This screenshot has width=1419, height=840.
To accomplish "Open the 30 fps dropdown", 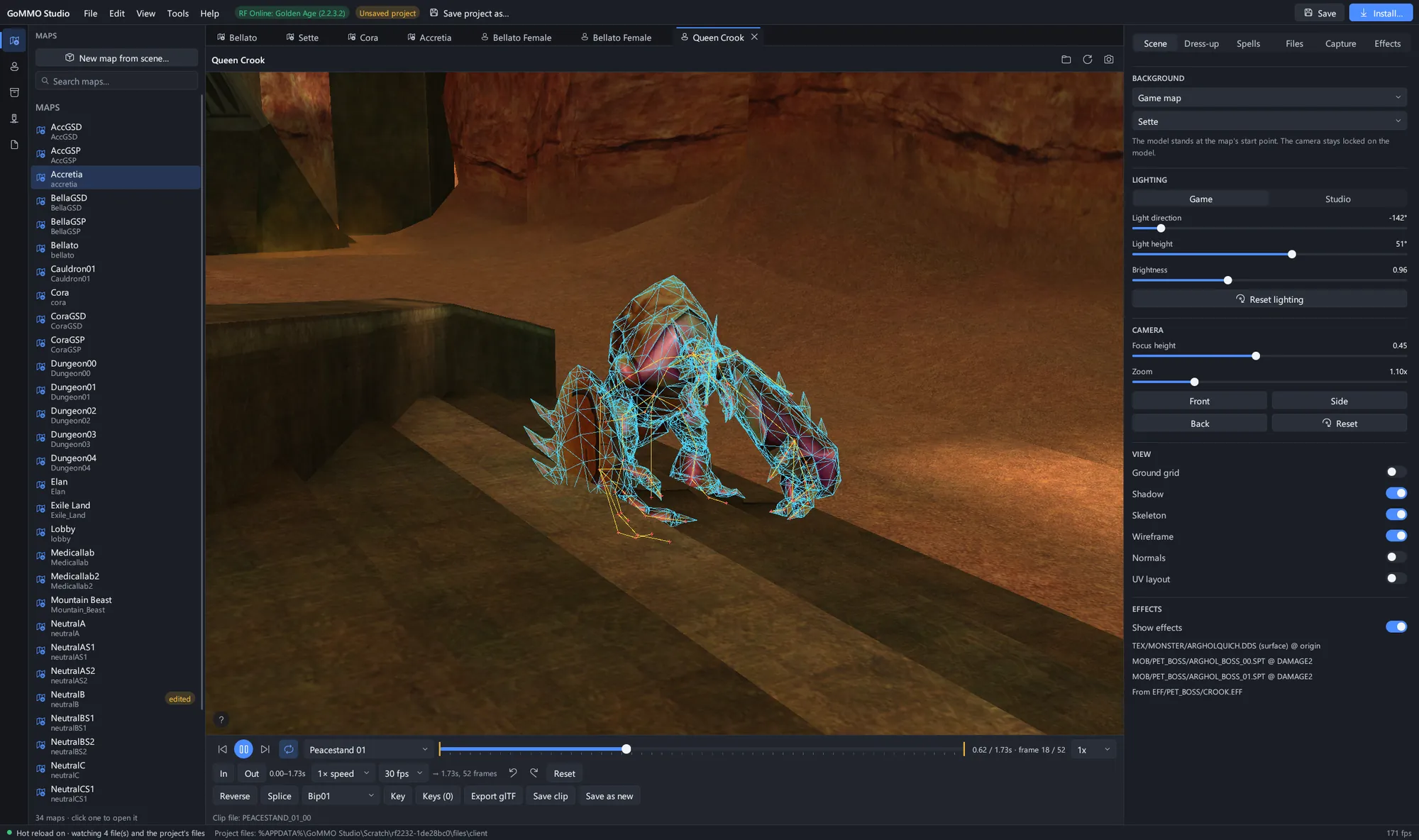I will 403,773.
